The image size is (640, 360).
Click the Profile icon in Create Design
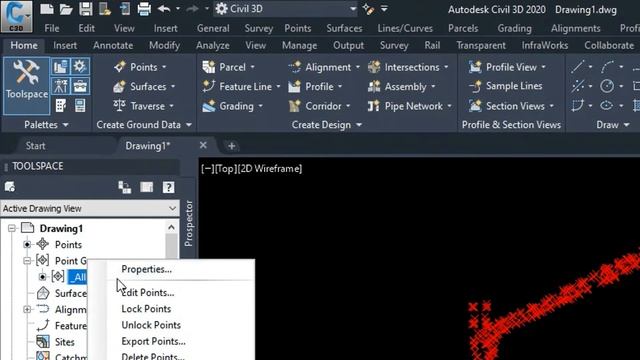(x=295, y=87)
